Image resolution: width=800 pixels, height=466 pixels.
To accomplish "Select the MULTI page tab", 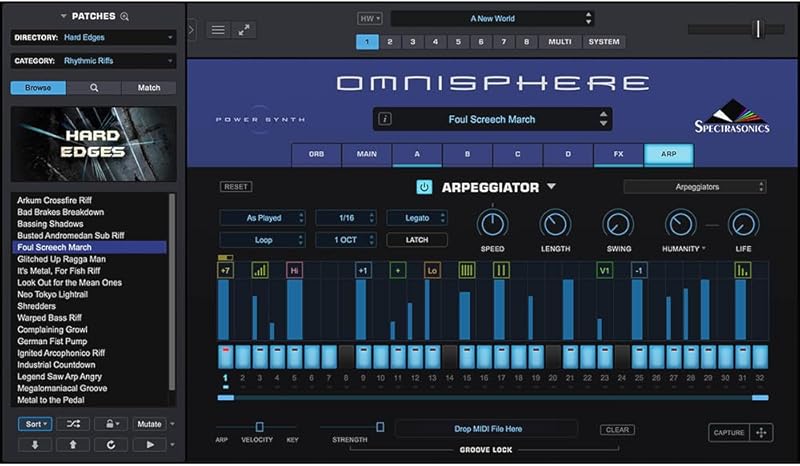I will tap(560, 42).
